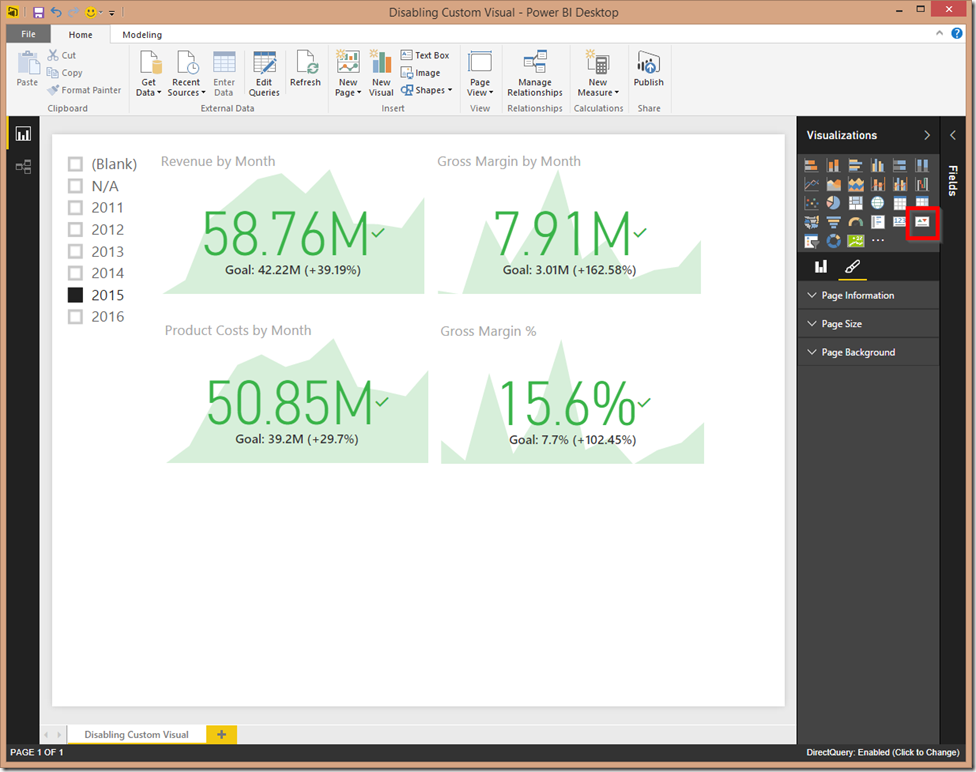Image resolution: width=976 pixels, height=772 pixels.
Task: Select the Filled map visualization
Action: pyautogui.click(x=811, y=222)
